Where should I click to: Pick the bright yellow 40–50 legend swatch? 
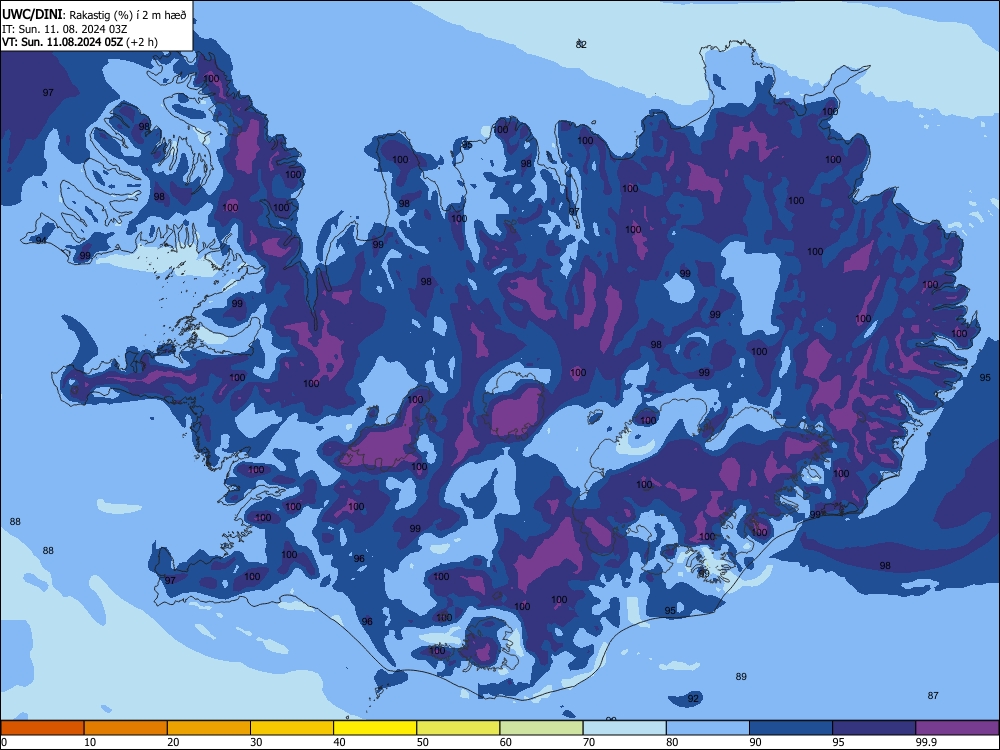click(x=375, y=728)
